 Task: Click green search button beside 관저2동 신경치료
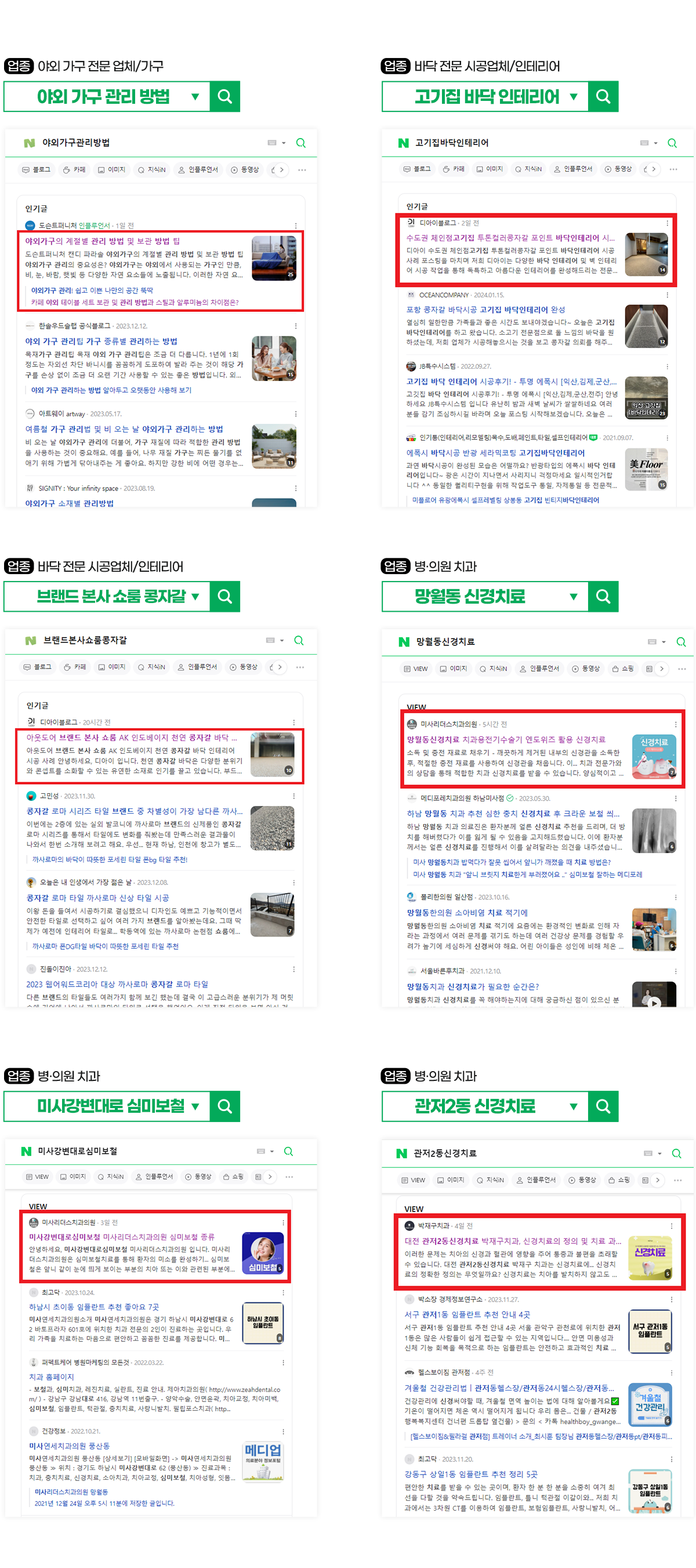603,1106
